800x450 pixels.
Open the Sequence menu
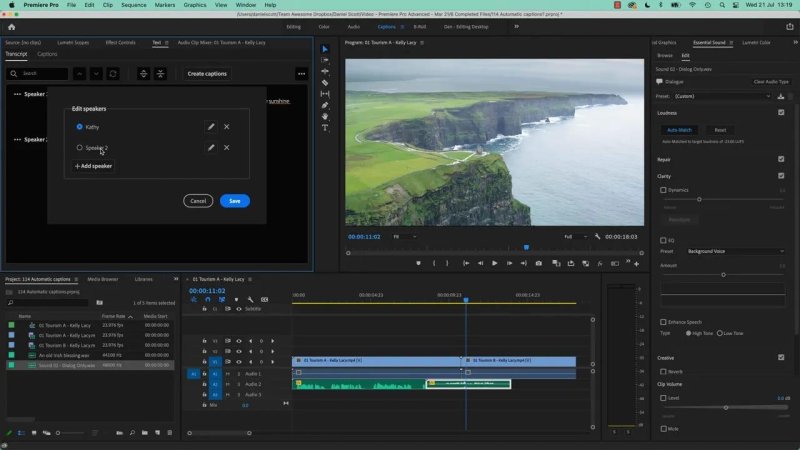[134, 5]
